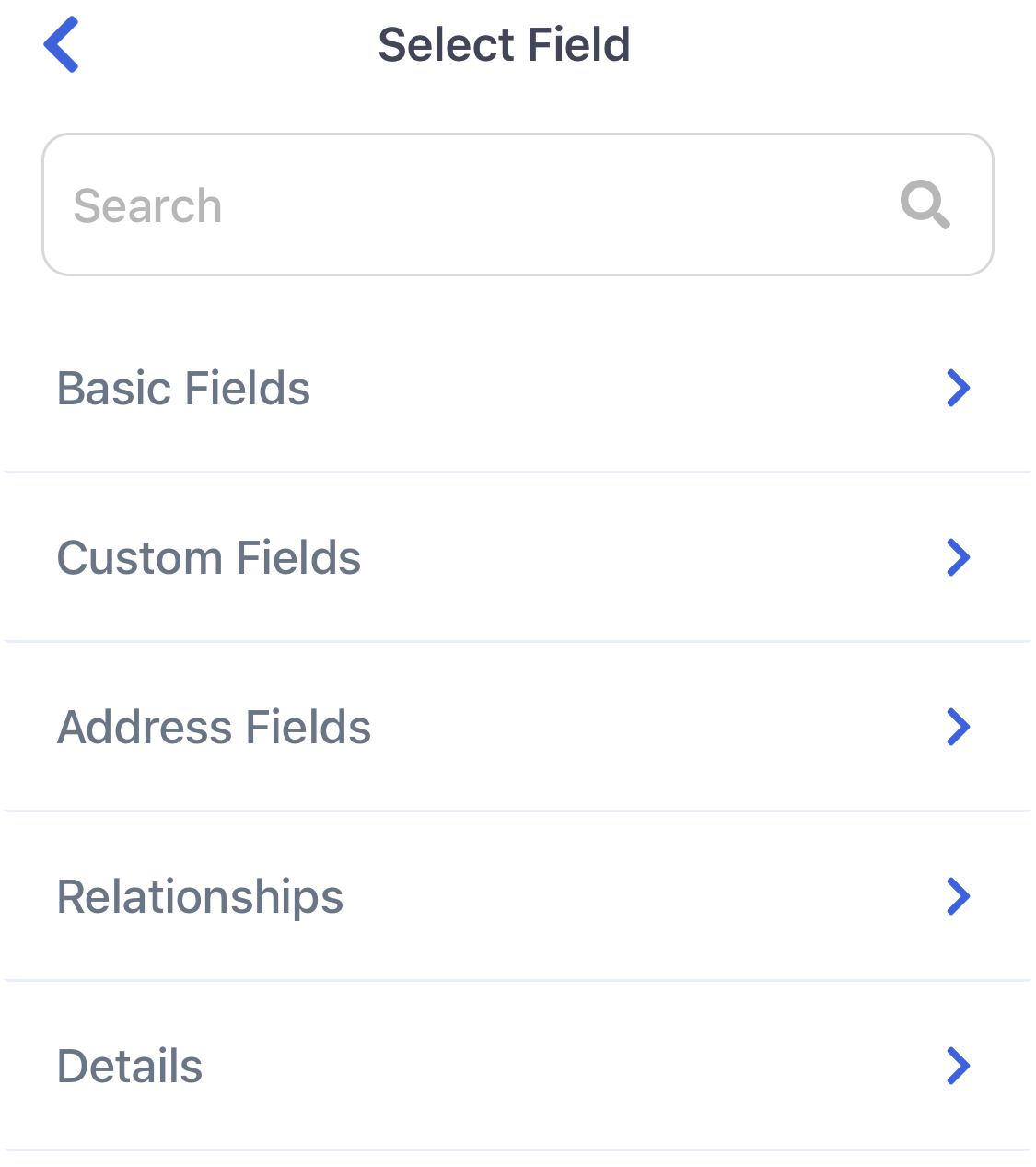Viewport: 1036px width, 1167px height.
Task: Tap the chevron on the Details row
Action: 958,1066
